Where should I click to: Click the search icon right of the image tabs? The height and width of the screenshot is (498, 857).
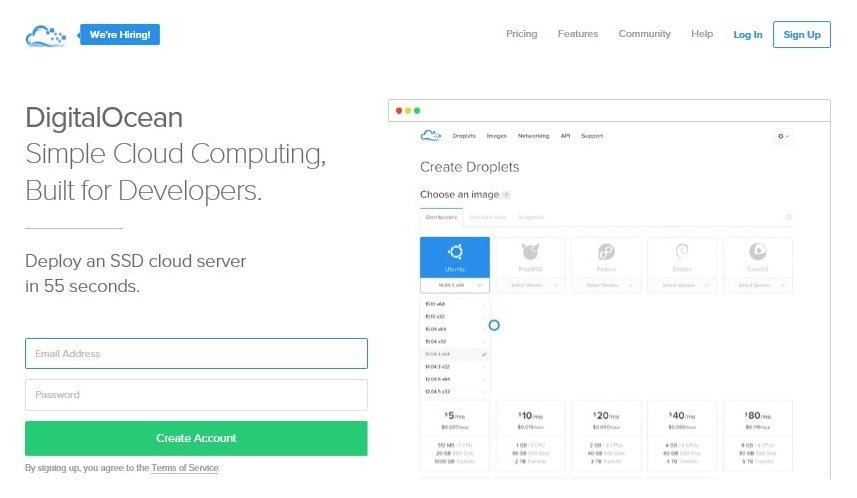click(789, 217)
